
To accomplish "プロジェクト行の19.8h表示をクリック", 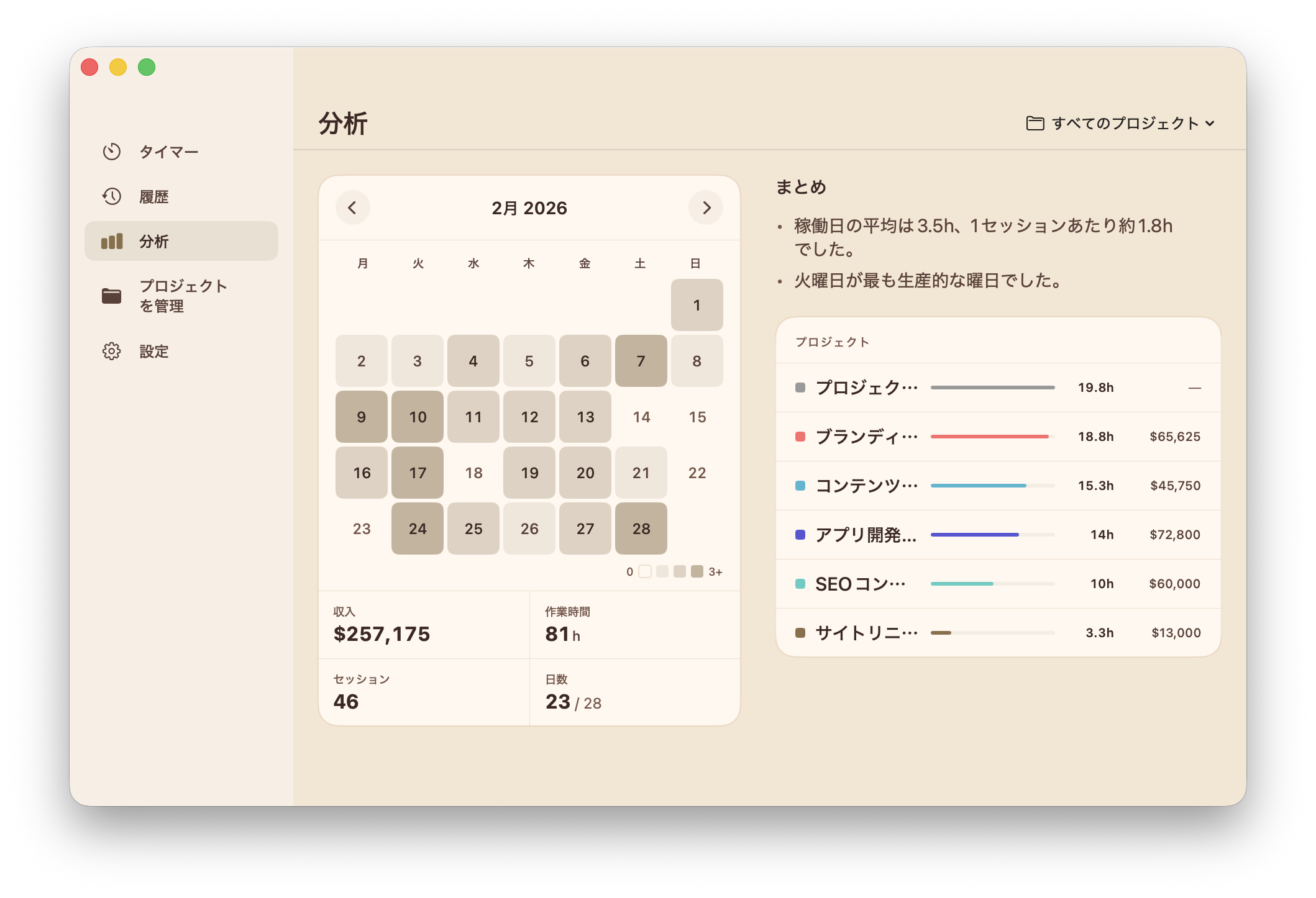I will (1095, 387).
